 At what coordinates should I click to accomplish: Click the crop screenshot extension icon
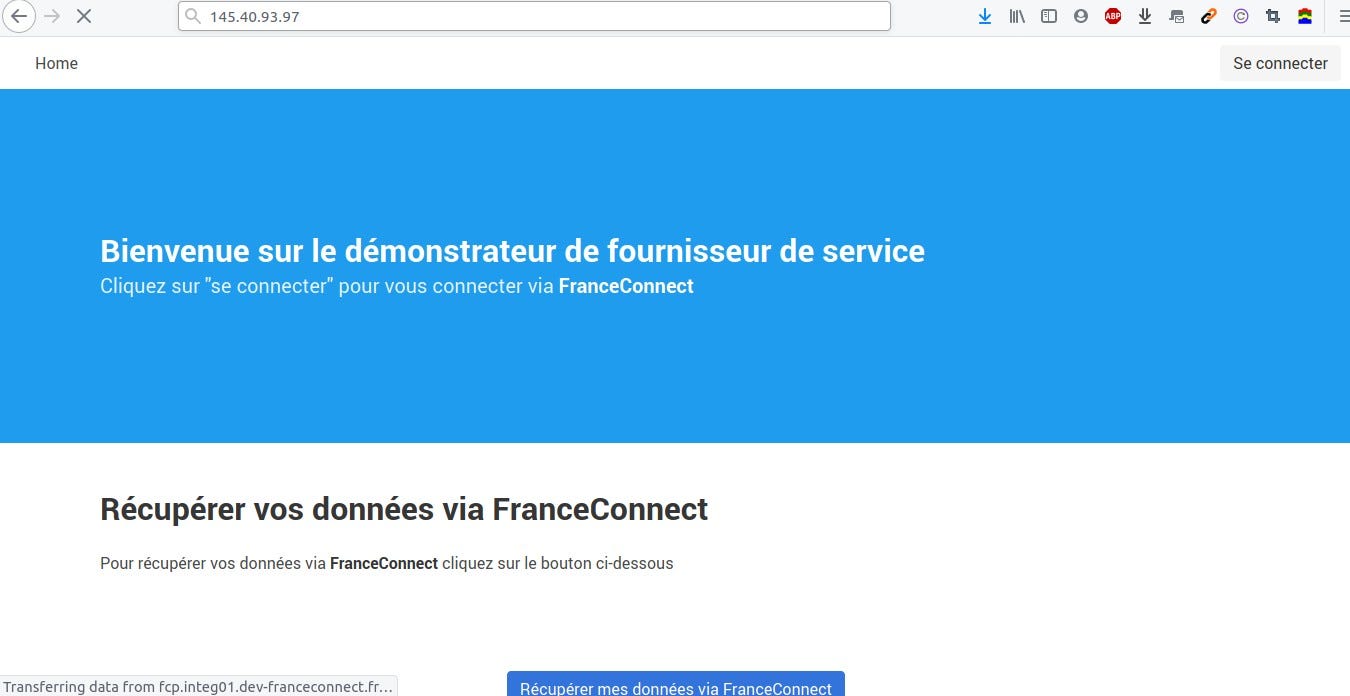point(1273,16)
